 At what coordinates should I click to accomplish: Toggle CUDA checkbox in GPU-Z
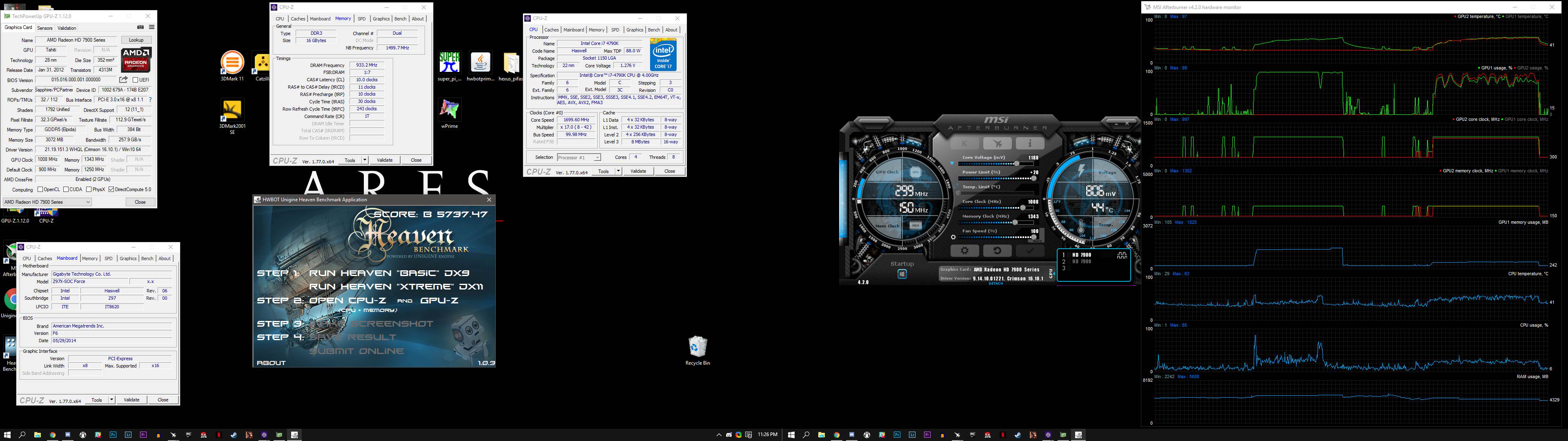66,189
